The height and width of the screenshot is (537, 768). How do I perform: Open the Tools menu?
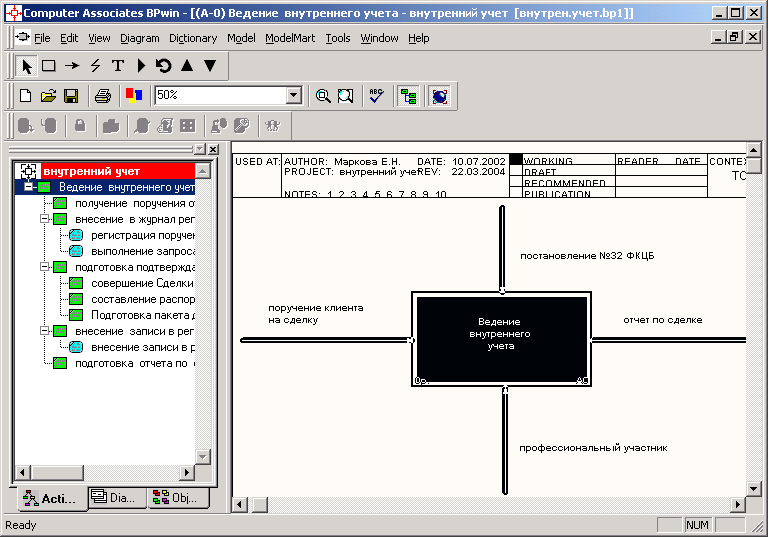pos(338,38)
